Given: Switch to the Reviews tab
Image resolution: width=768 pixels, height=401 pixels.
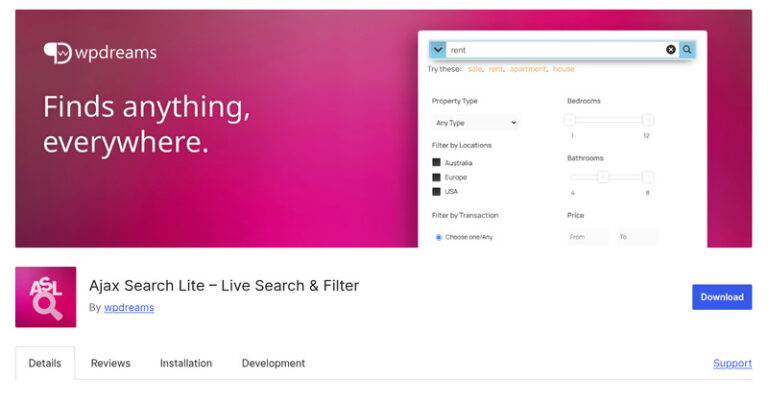Looking at the screenshot, I should [111, 363].
